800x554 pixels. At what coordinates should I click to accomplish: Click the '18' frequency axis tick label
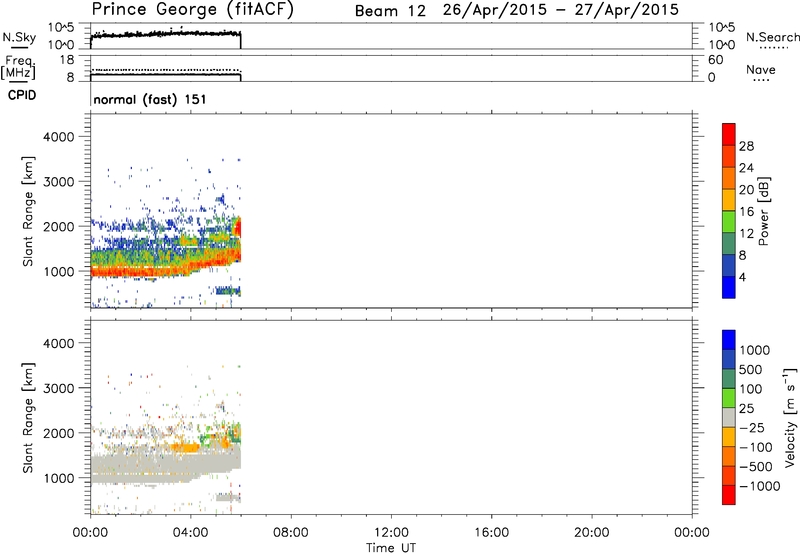(67, 60)
